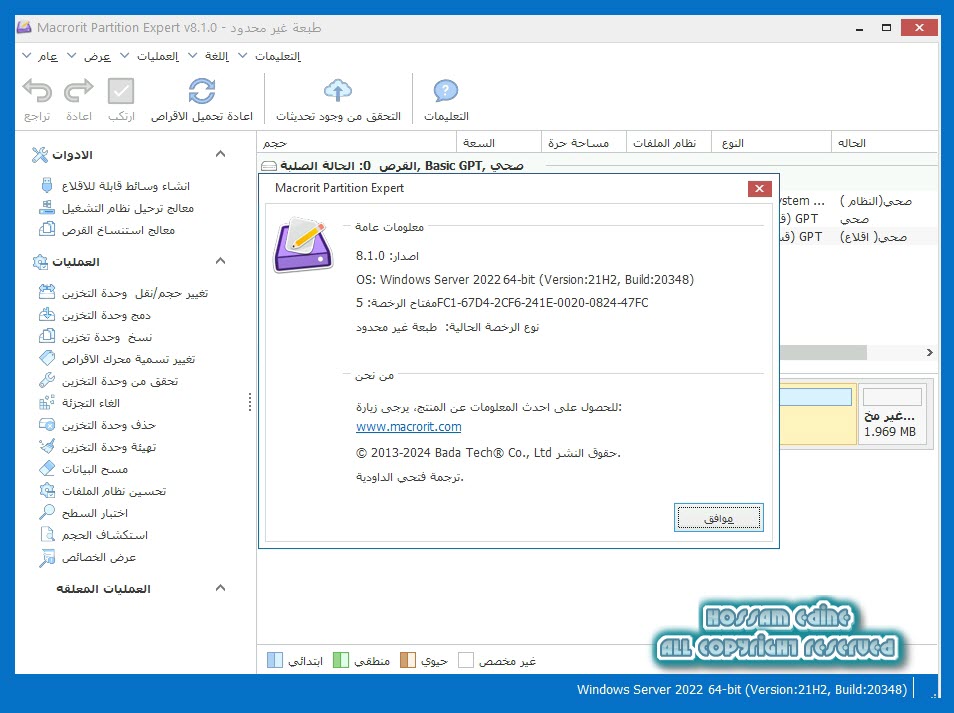Click the Operations (العمليات) section gear icon

40,262
